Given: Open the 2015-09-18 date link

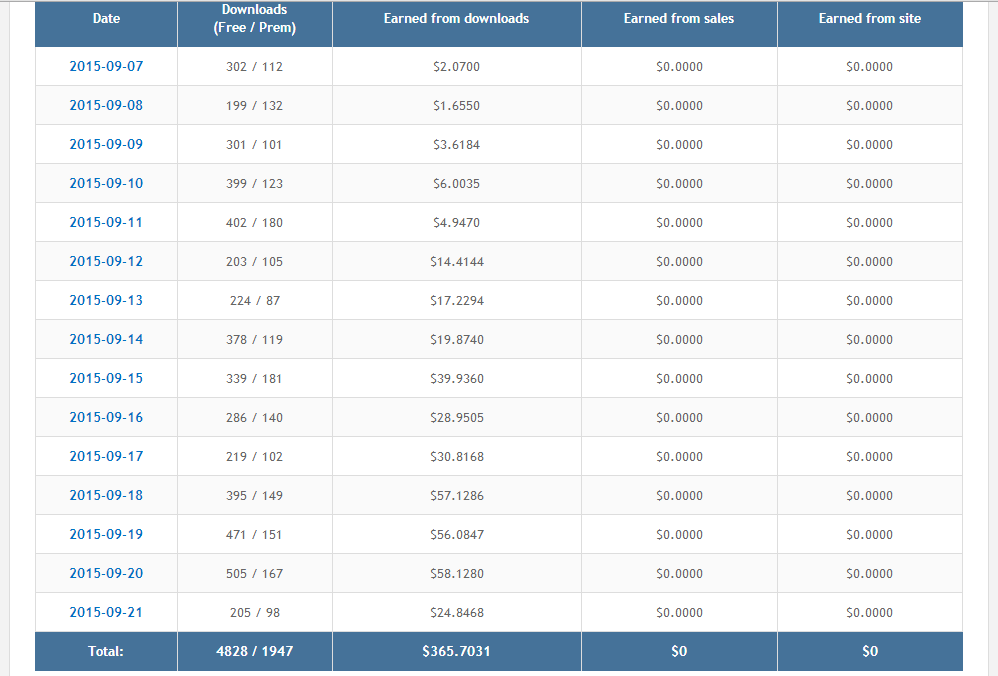Looking at the screenshot, I should [x=106, y=495].
